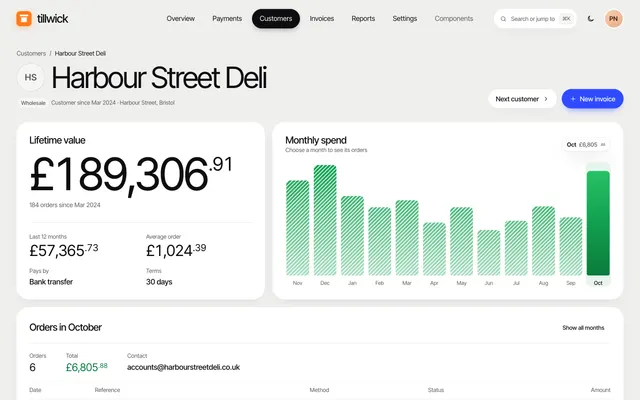Click the Next customer chevron arrow
Viewport: 640px width, 400px height.
click(x=546, y=99)
